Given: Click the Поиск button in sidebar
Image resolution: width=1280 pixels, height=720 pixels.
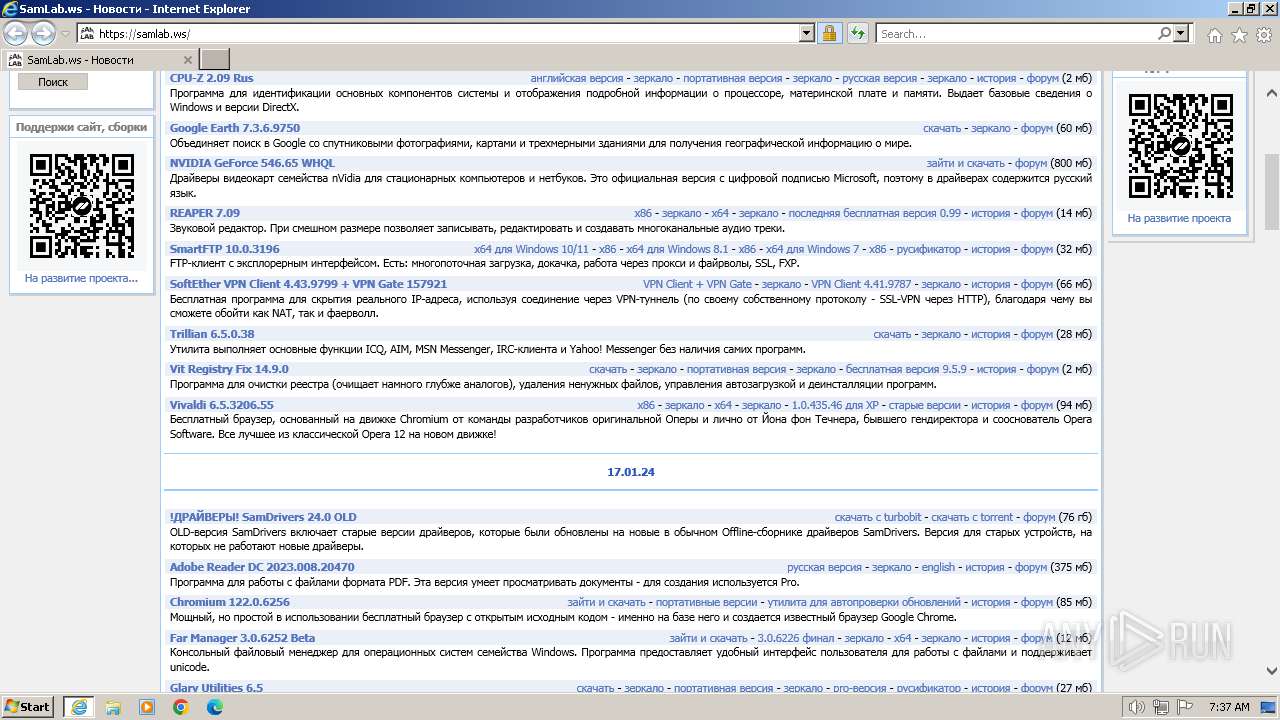Looking at the screenshot, I should click(x=53, y=82).
